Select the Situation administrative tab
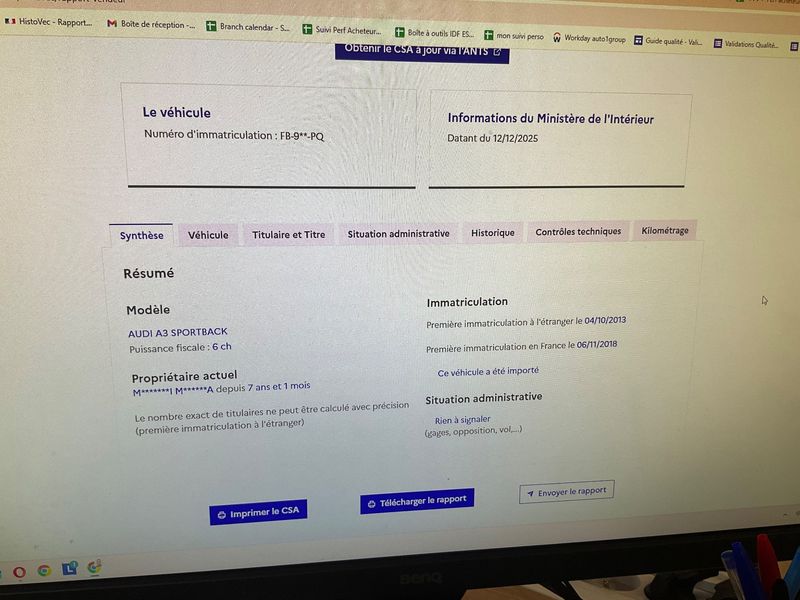Image resolution: width=800 pixels, height=600 pixels. pyautogui.click(x=398, y=234)
